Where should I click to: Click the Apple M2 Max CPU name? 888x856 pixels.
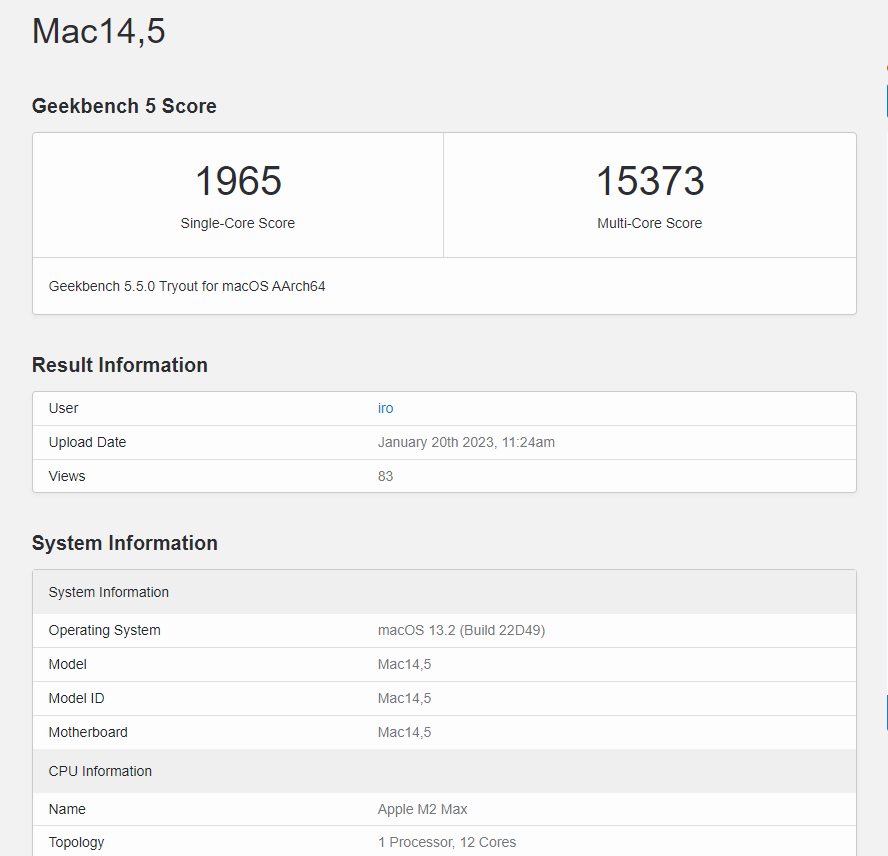coord(422,809)
